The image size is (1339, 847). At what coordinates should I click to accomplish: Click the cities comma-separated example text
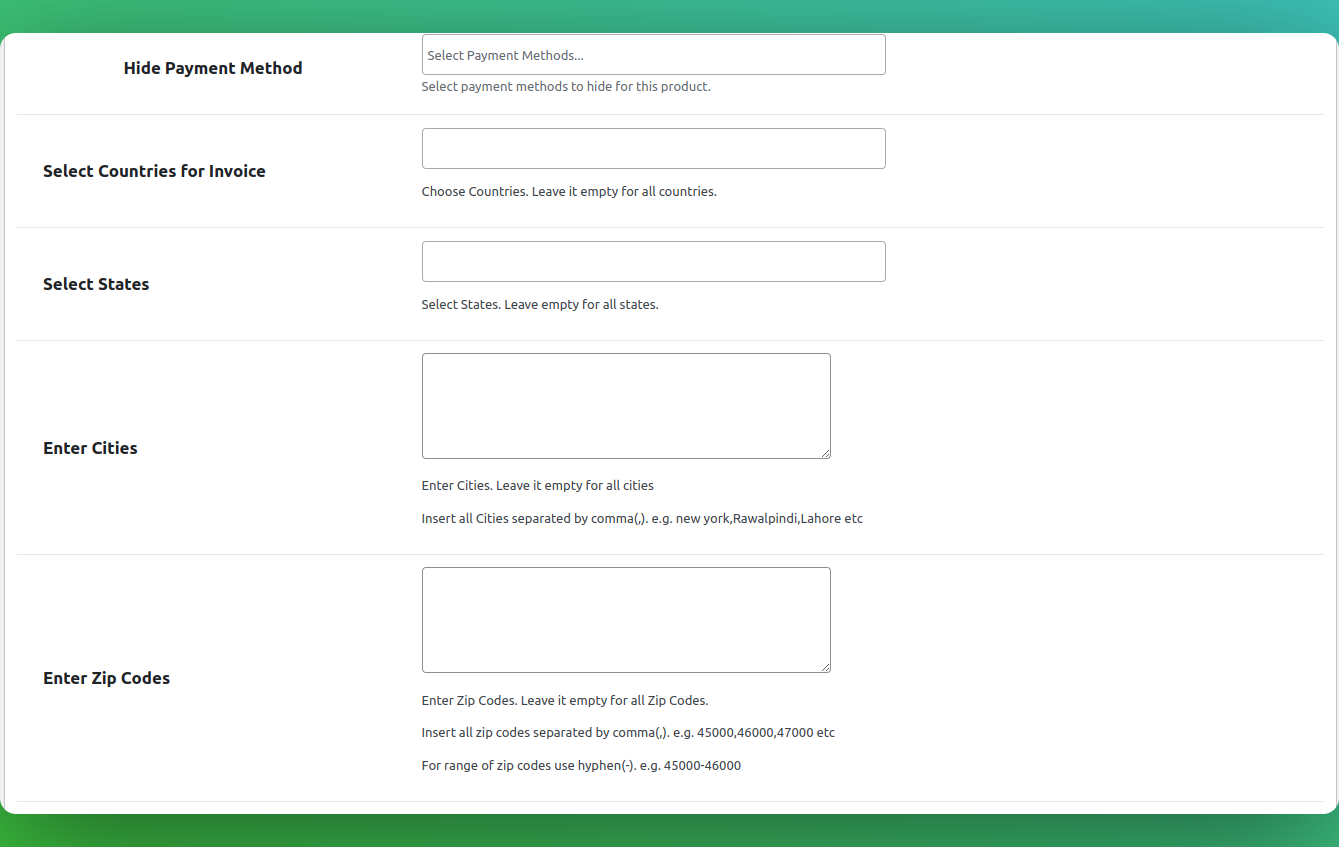pos(641,519)
